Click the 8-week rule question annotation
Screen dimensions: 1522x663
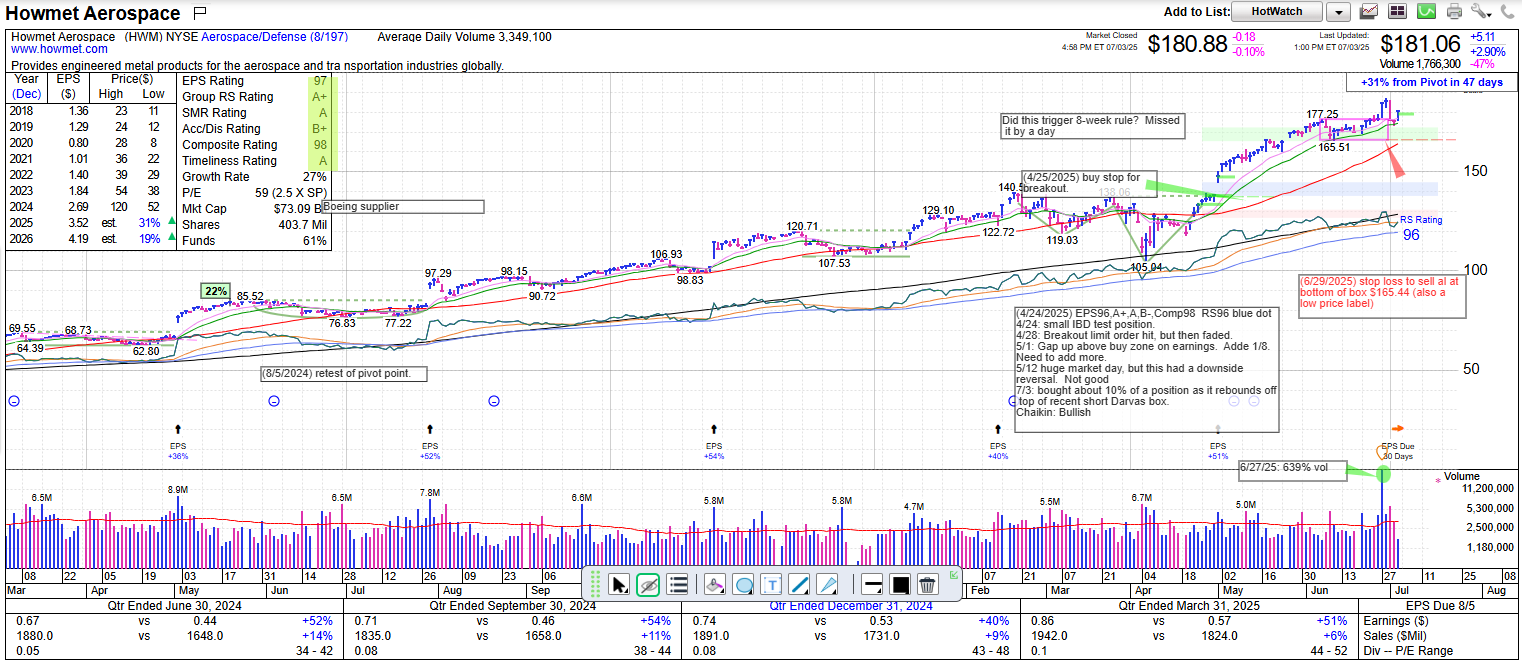[x=1092, y=125]
